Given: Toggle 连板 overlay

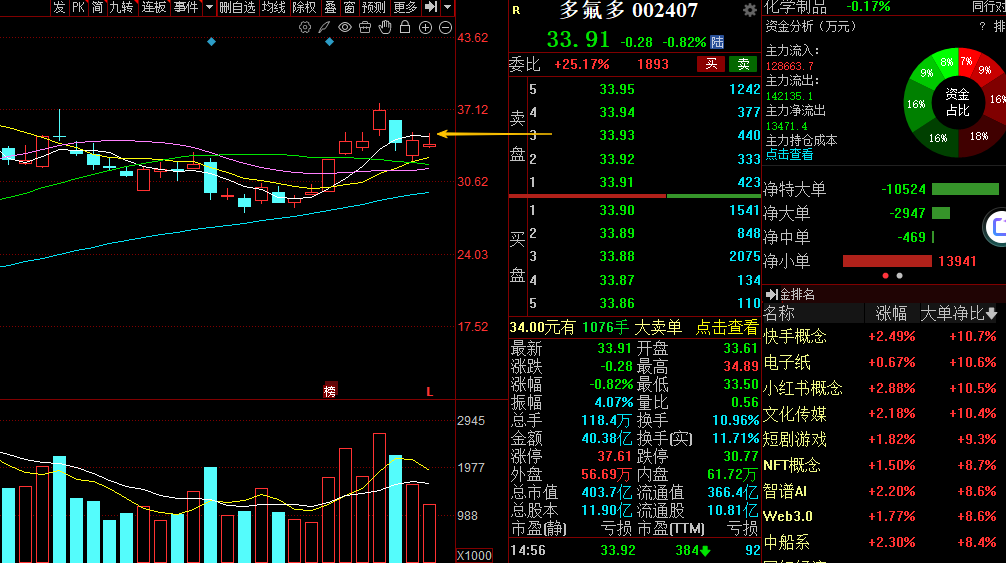Looking at the screenshot, I should (154, 7).
